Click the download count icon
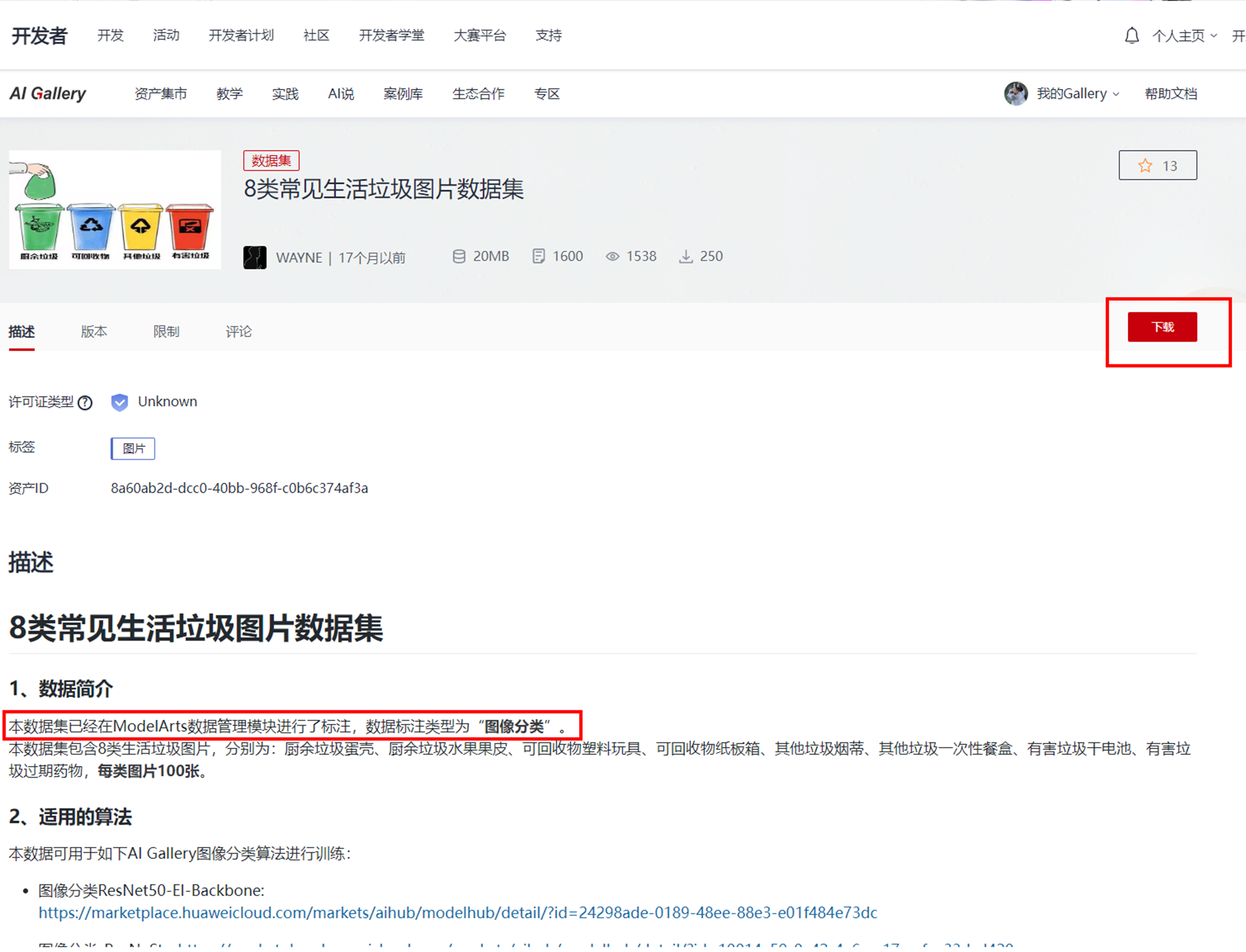The image size is (1246, 952). coord(686,257)
